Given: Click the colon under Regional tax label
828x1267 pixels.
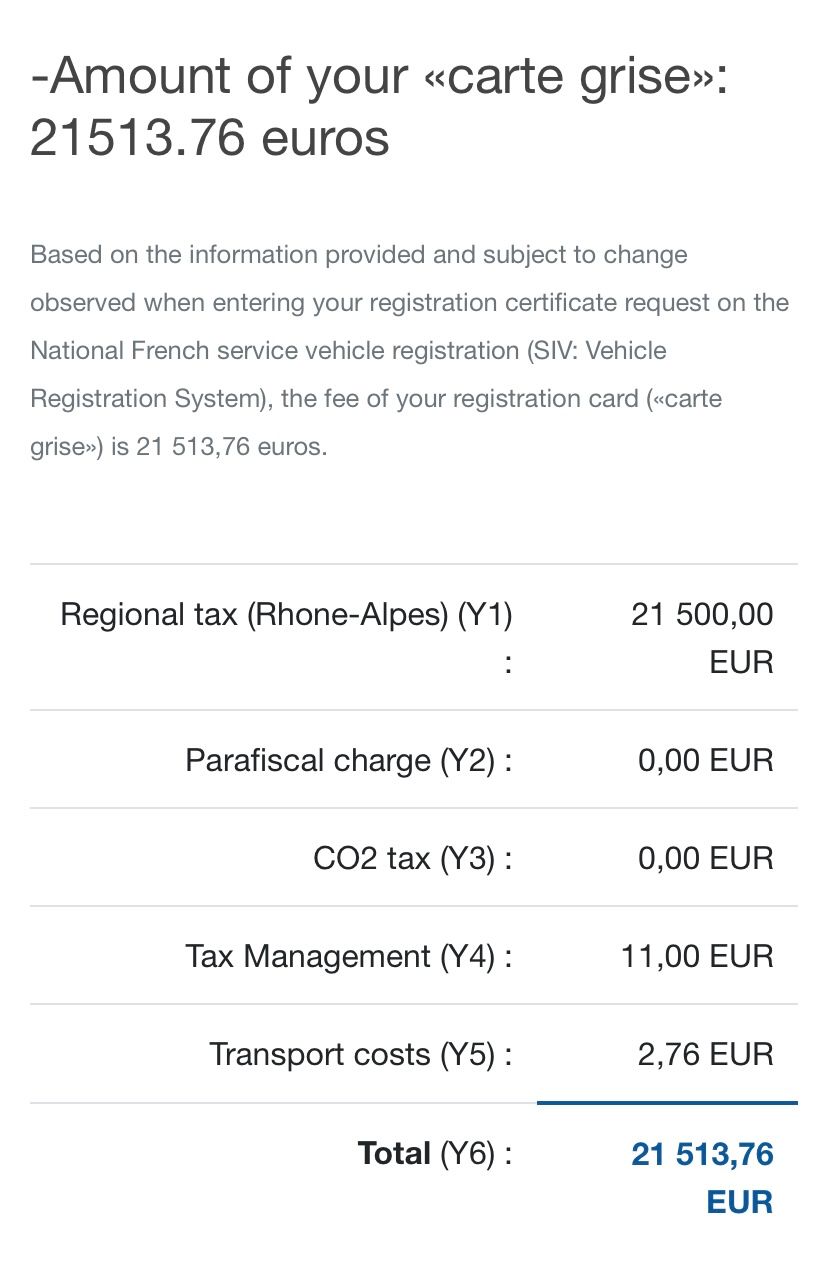Looking at the screenshot, I should [508, 663].
